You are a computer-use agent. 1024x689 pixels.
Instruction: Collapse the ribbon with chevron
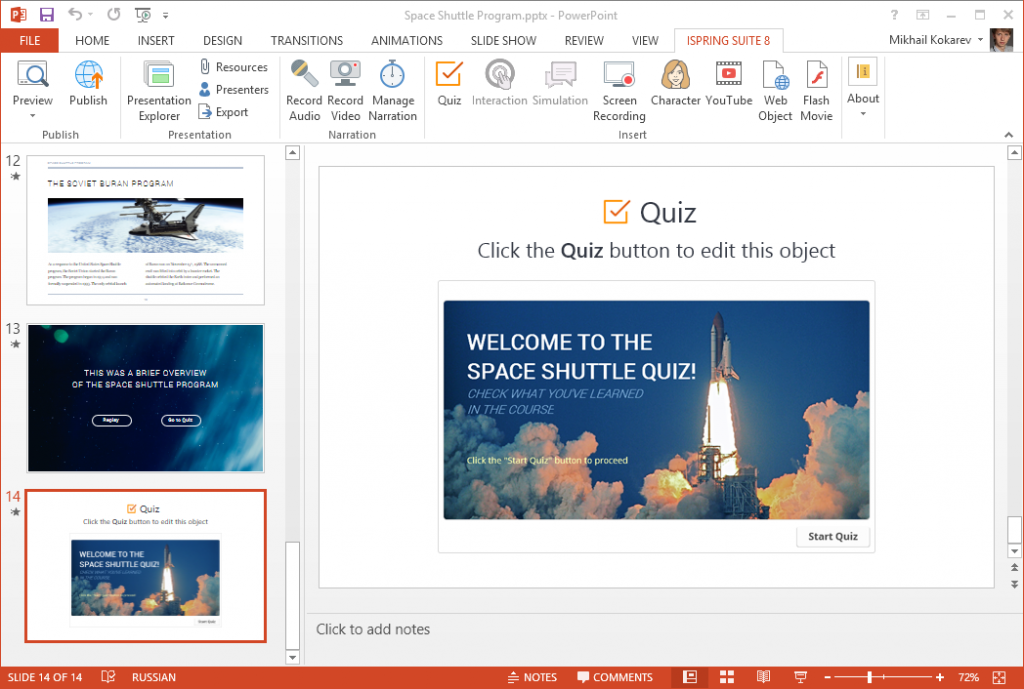tap(1009, 135)
